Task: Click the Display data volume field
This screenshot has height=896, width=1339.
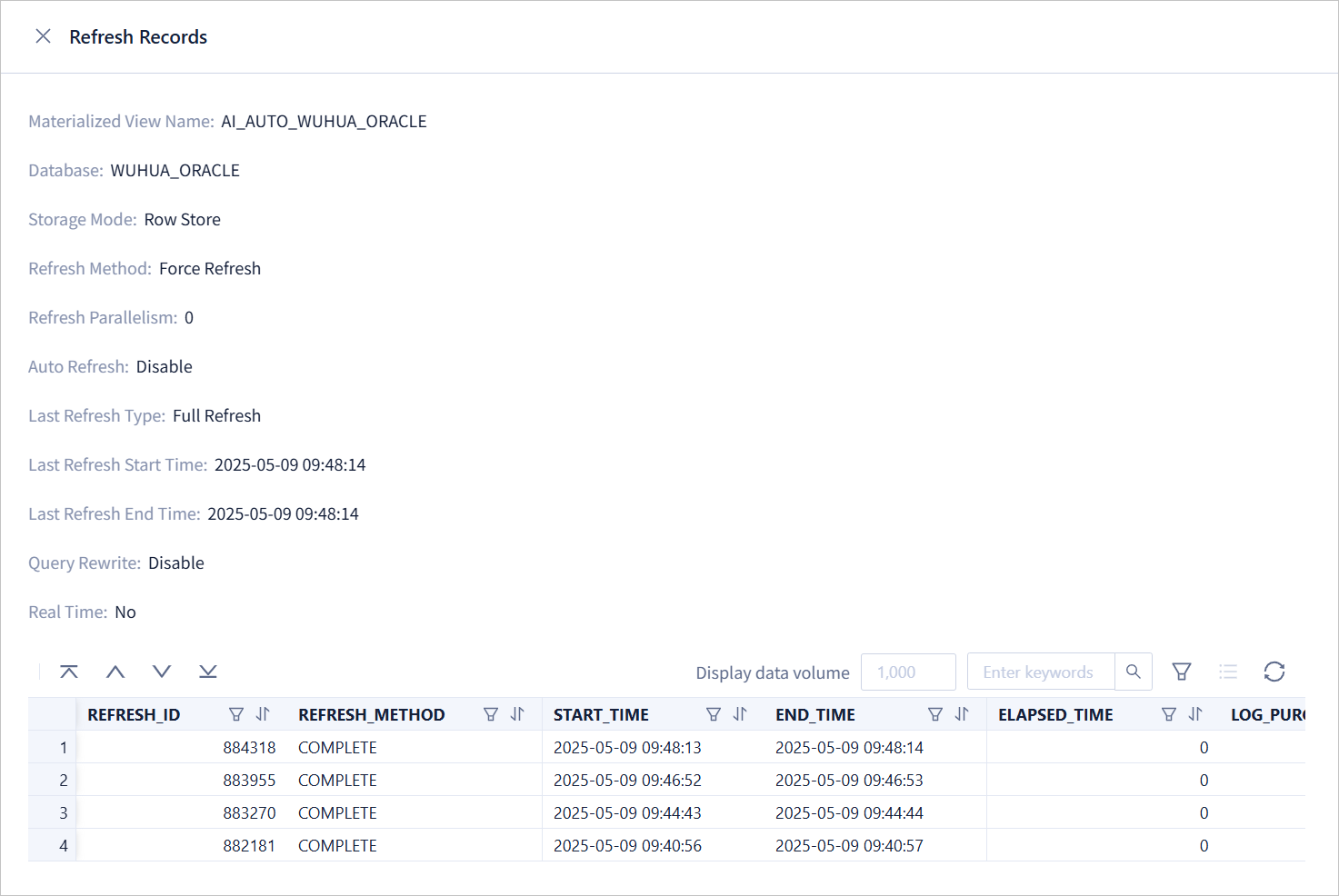Action: [907, 672]
